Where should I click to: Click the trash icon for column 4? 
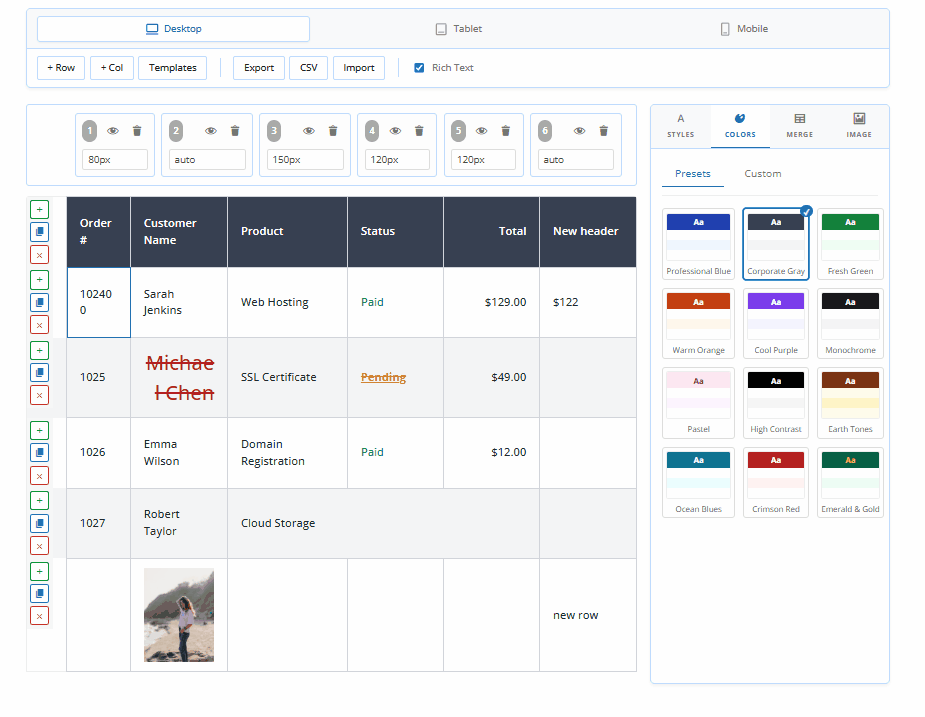[419, 131]
